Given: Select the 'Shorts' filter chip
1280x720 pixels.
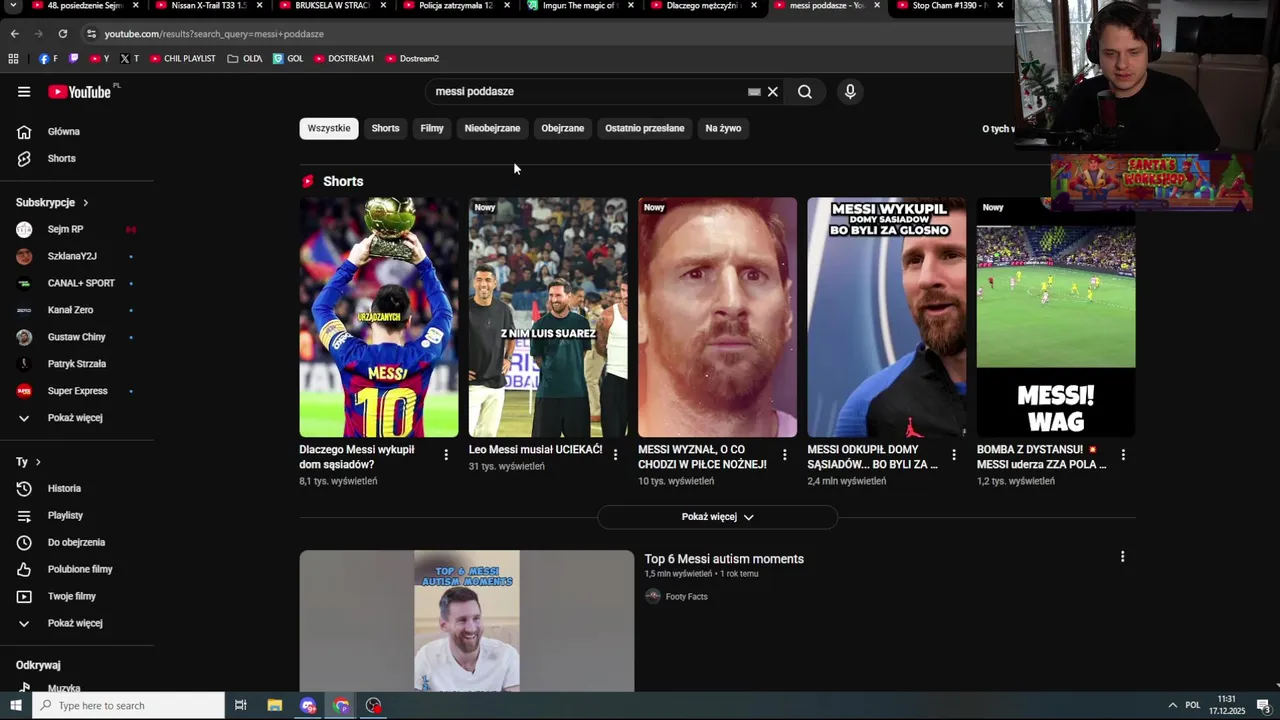Looking at the screenshot, I should point(385,128).
